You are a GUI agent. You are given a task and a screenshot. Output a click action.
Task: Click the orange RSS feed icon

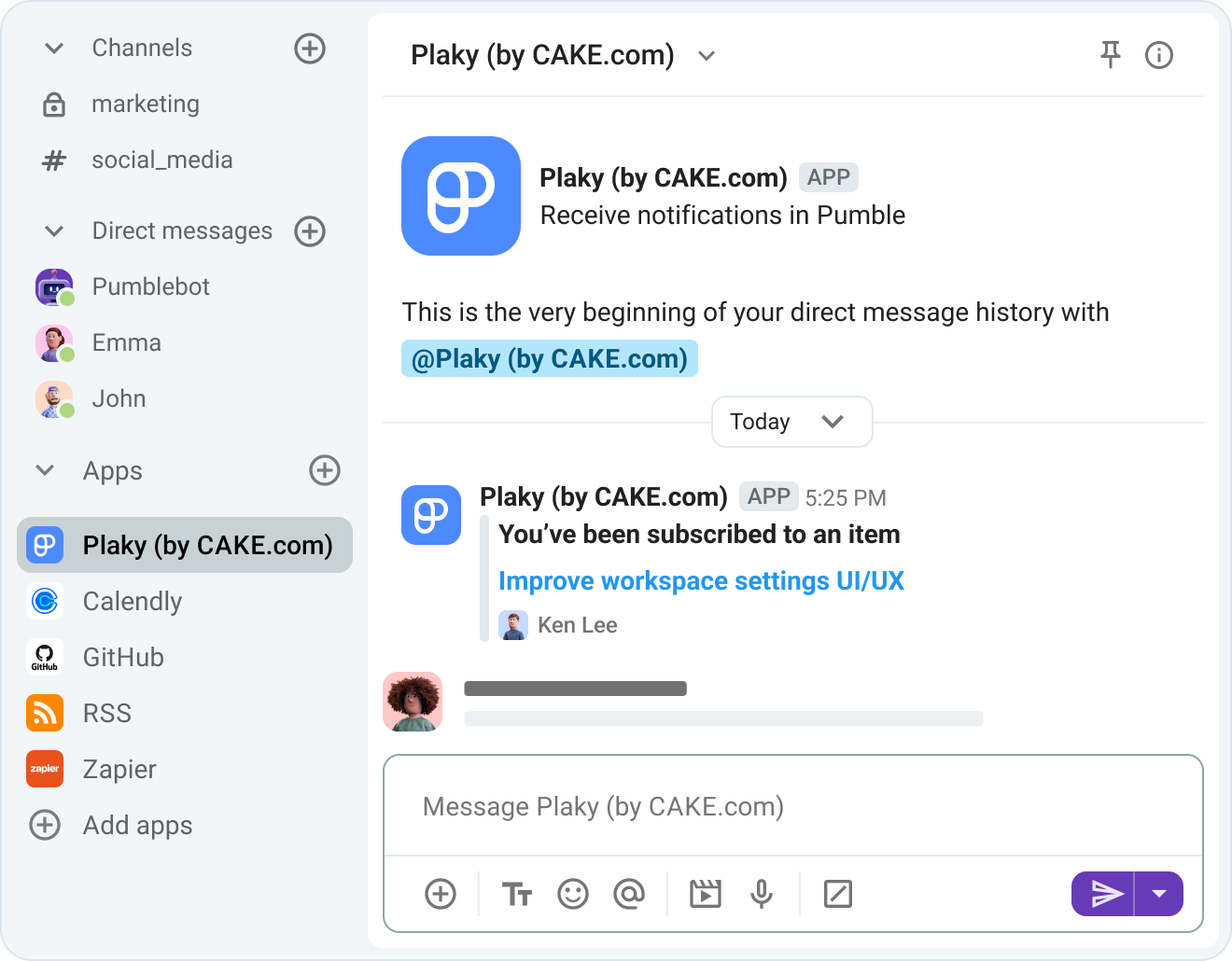pos(45,713)
